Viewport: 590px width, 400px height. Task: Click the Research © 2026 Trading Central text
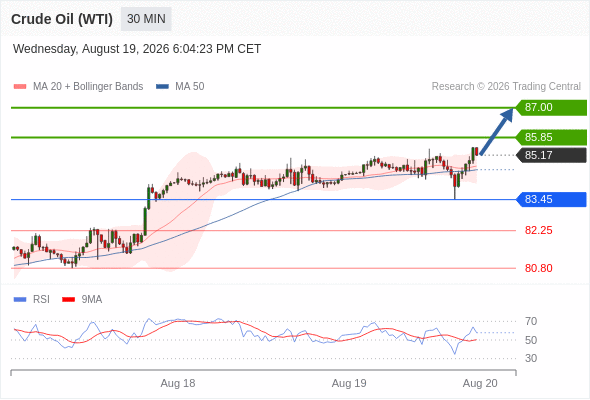pos(506,87)
